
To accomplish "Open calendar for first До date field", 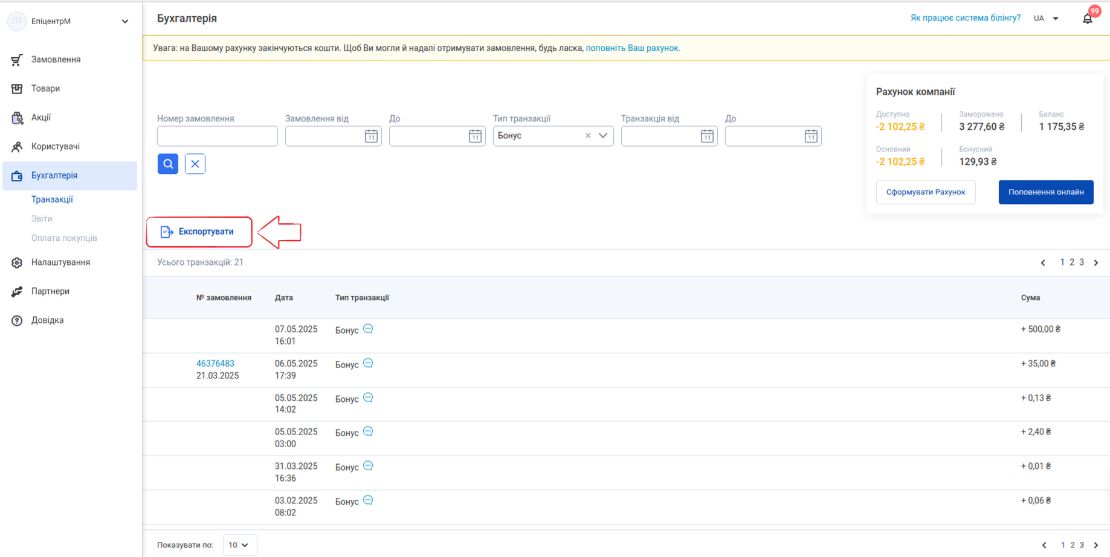I will 475,137.
